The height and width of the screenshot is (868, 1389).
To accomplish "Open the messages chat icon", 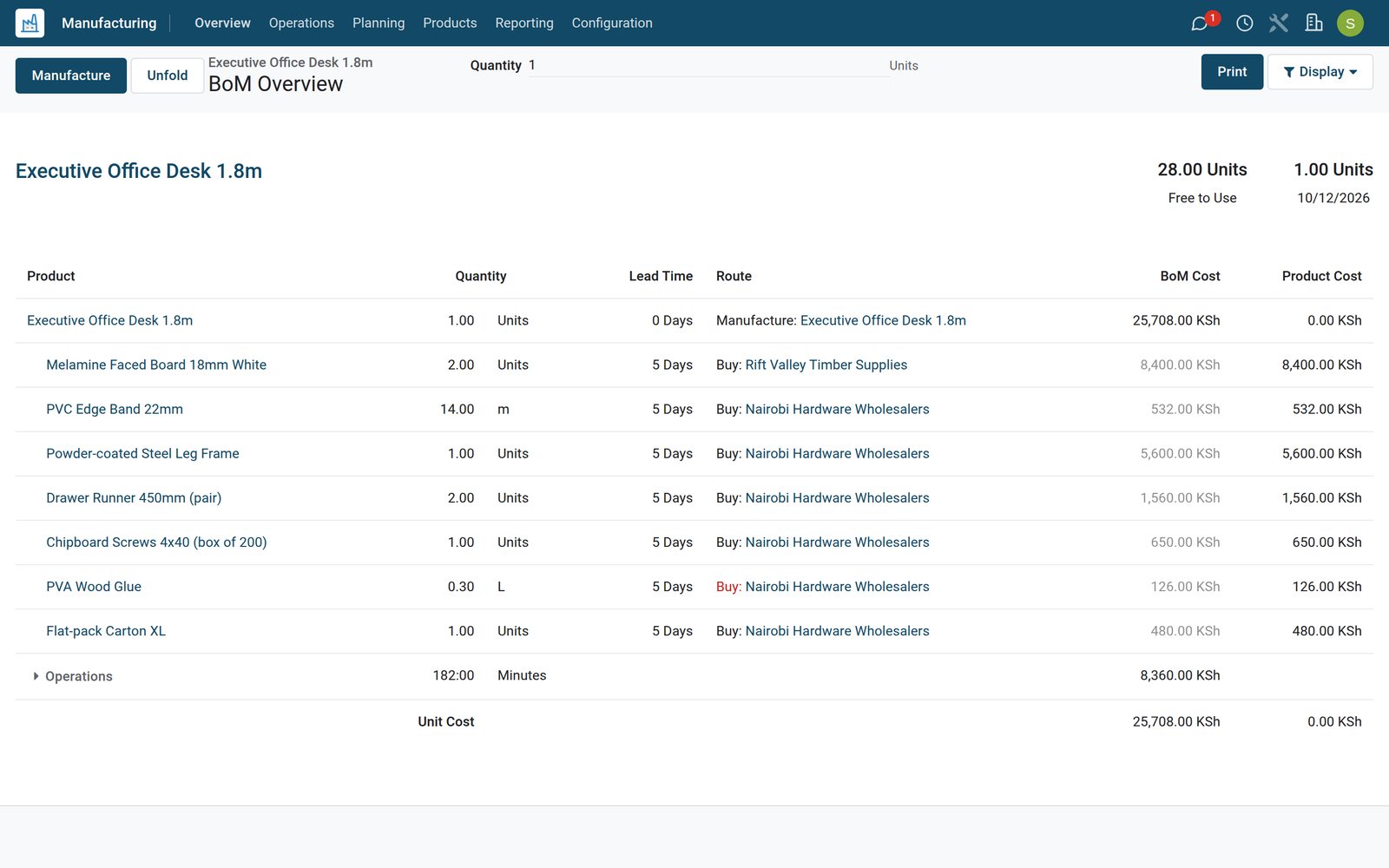I will [1199, 23].
